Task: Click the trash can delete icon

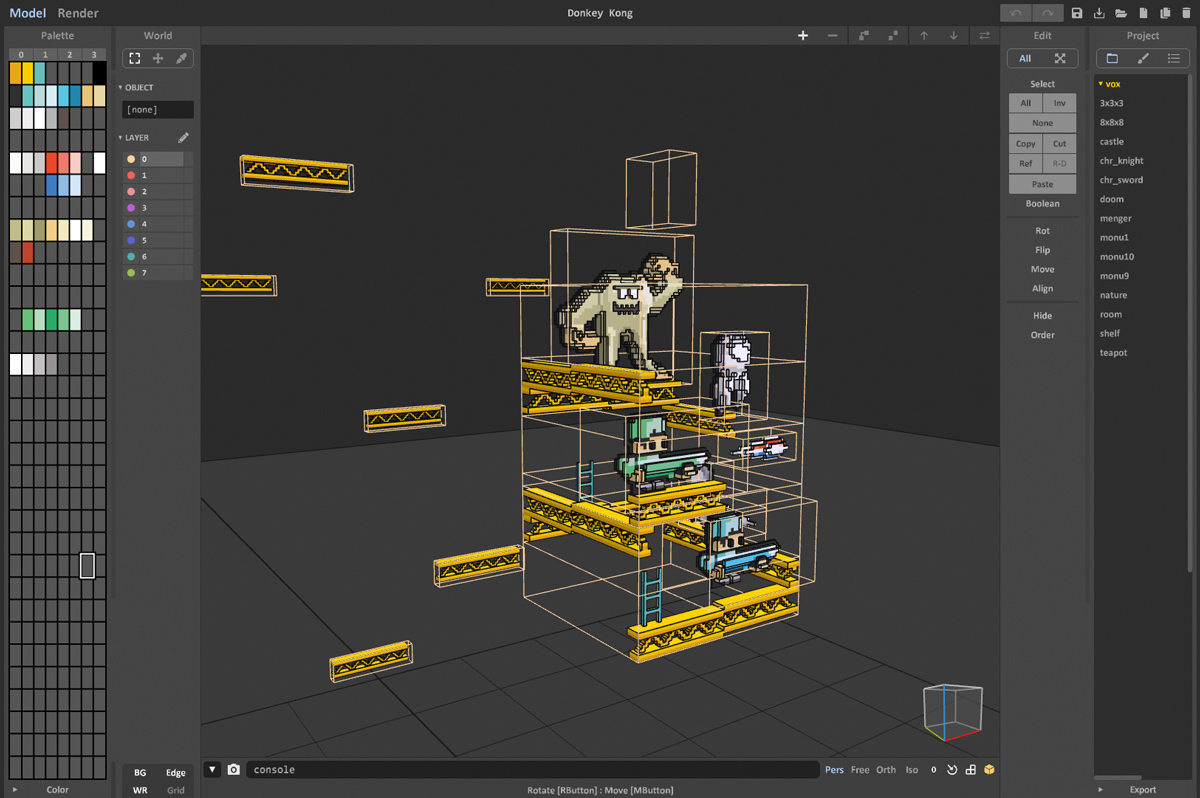Action: (x=1187, y=13)
